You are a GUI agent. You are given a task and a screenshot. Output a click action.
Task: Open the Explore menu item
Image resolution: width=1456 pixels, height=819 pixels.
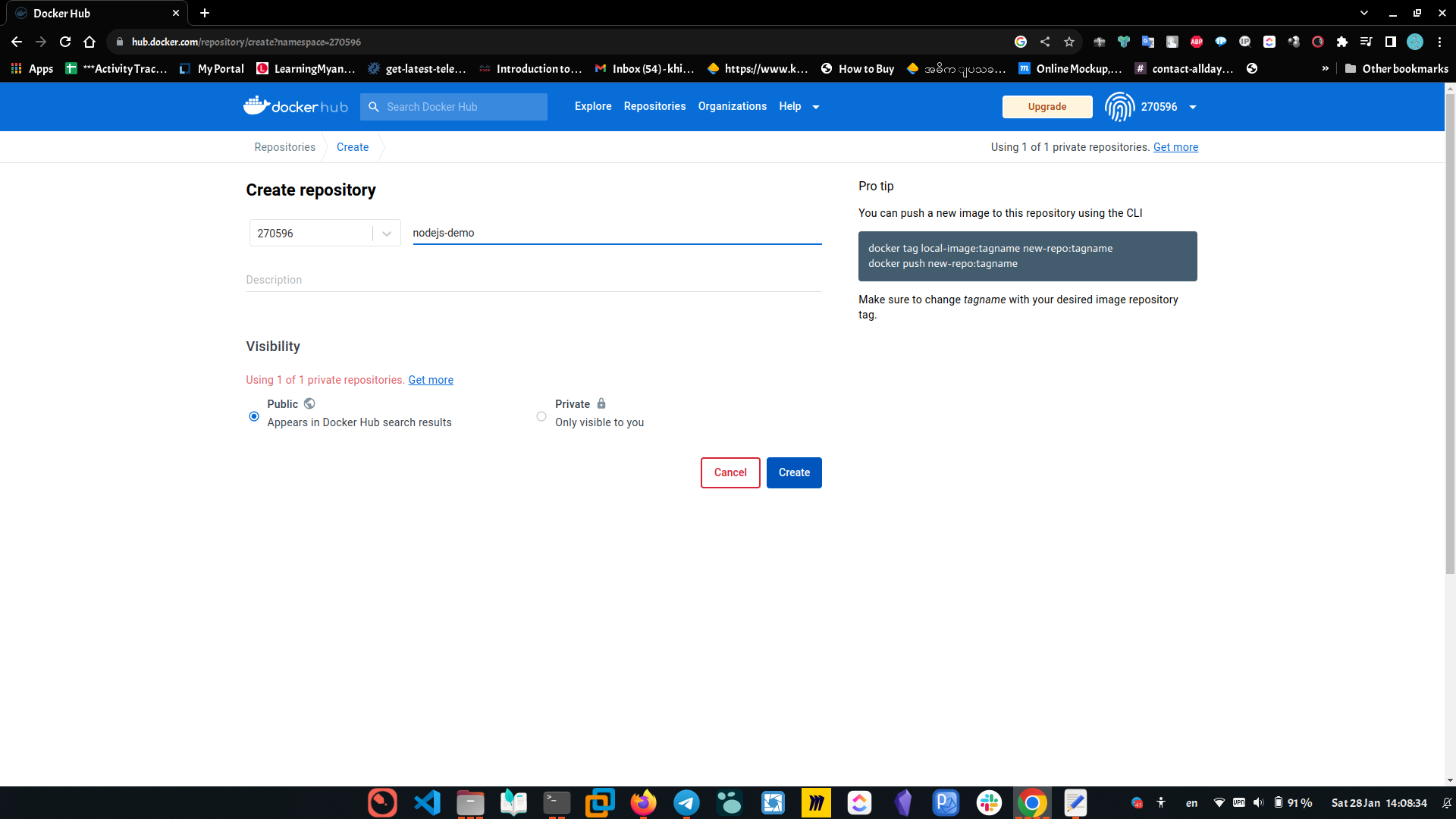pyautogui.click(x=593, y=106)
